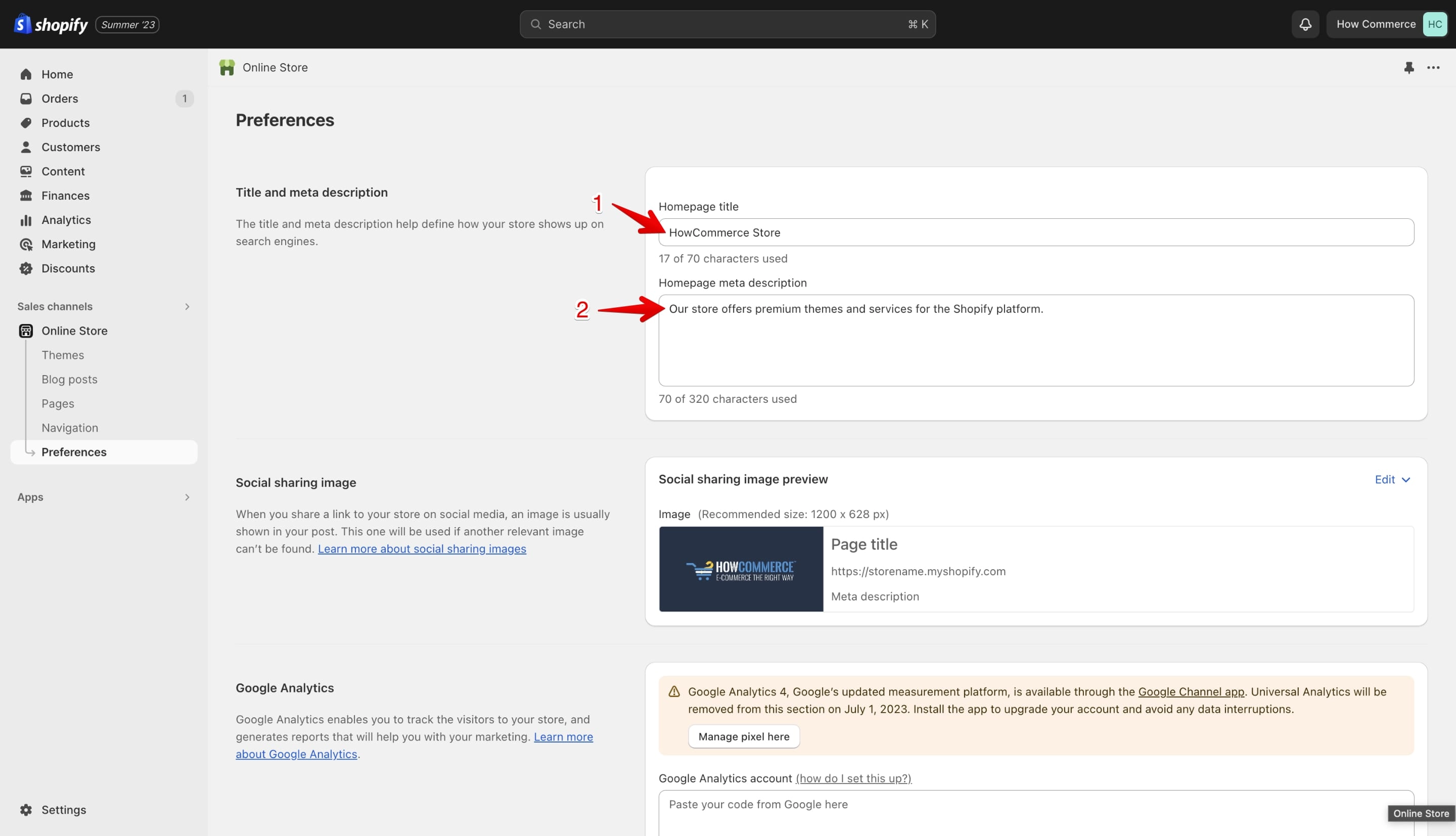Click the Finances bank icon
1456x836 pixels.
click(x=26, y=196)
